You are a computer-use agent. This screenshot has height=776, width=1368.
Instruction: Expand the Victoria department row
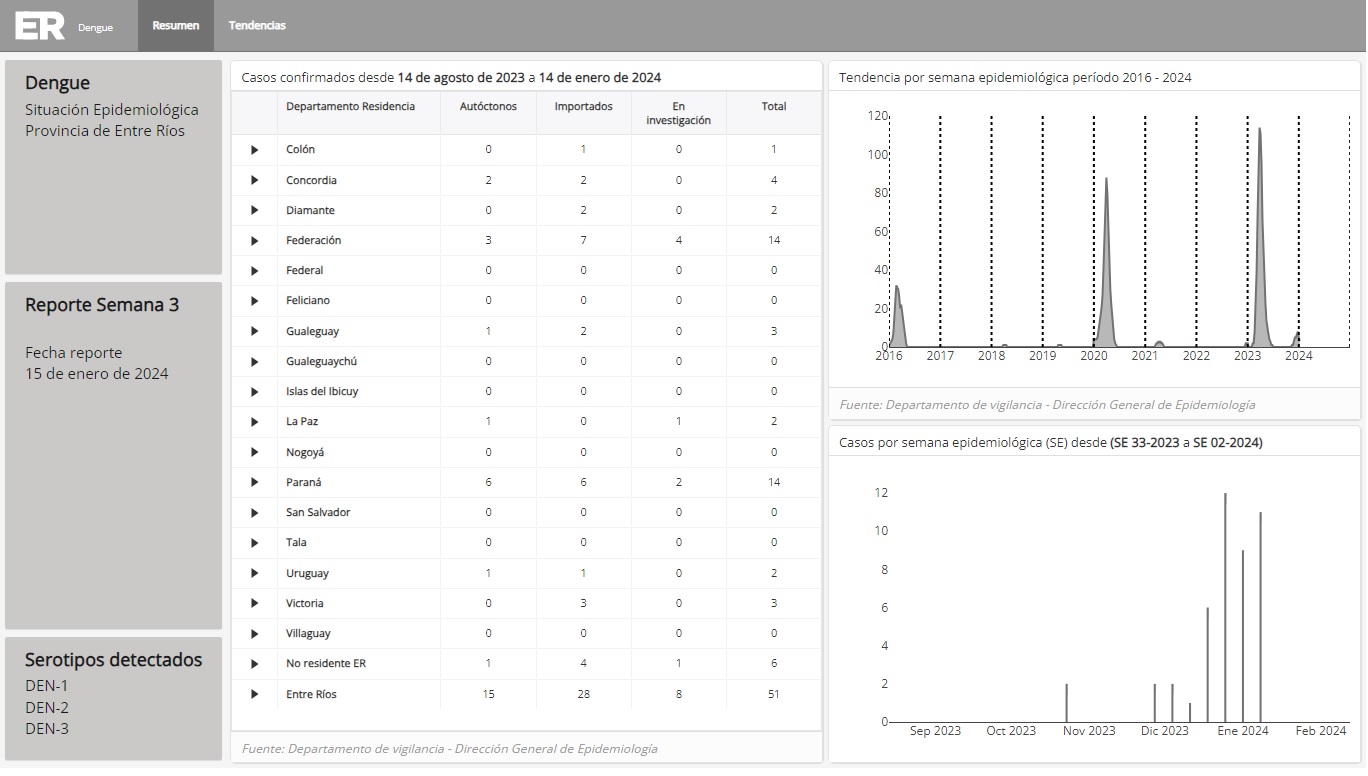tap(254, 604)
